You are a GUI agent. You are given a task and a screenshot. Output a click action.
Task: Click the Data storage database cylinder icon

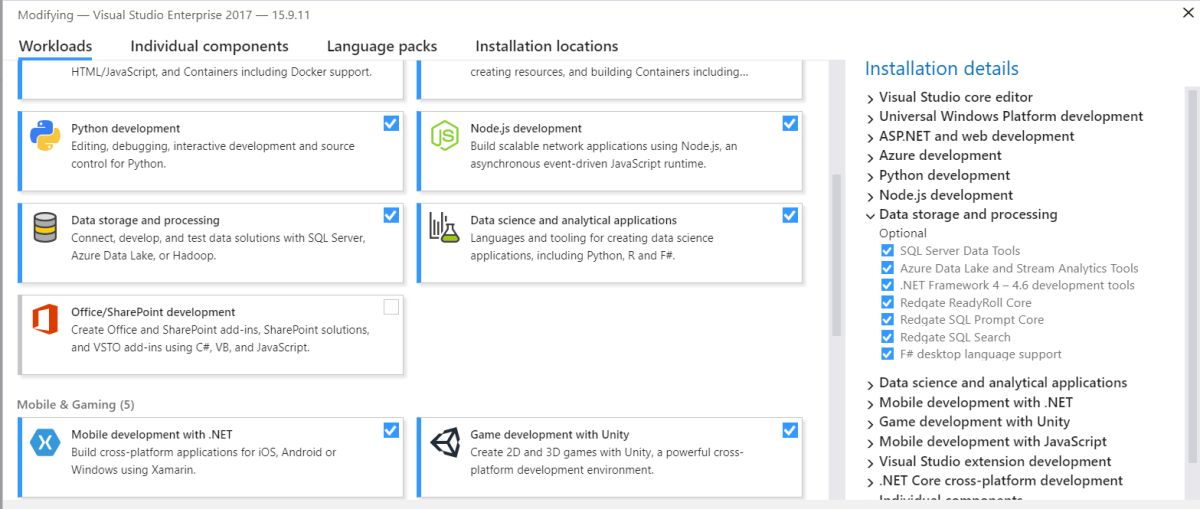45,227
